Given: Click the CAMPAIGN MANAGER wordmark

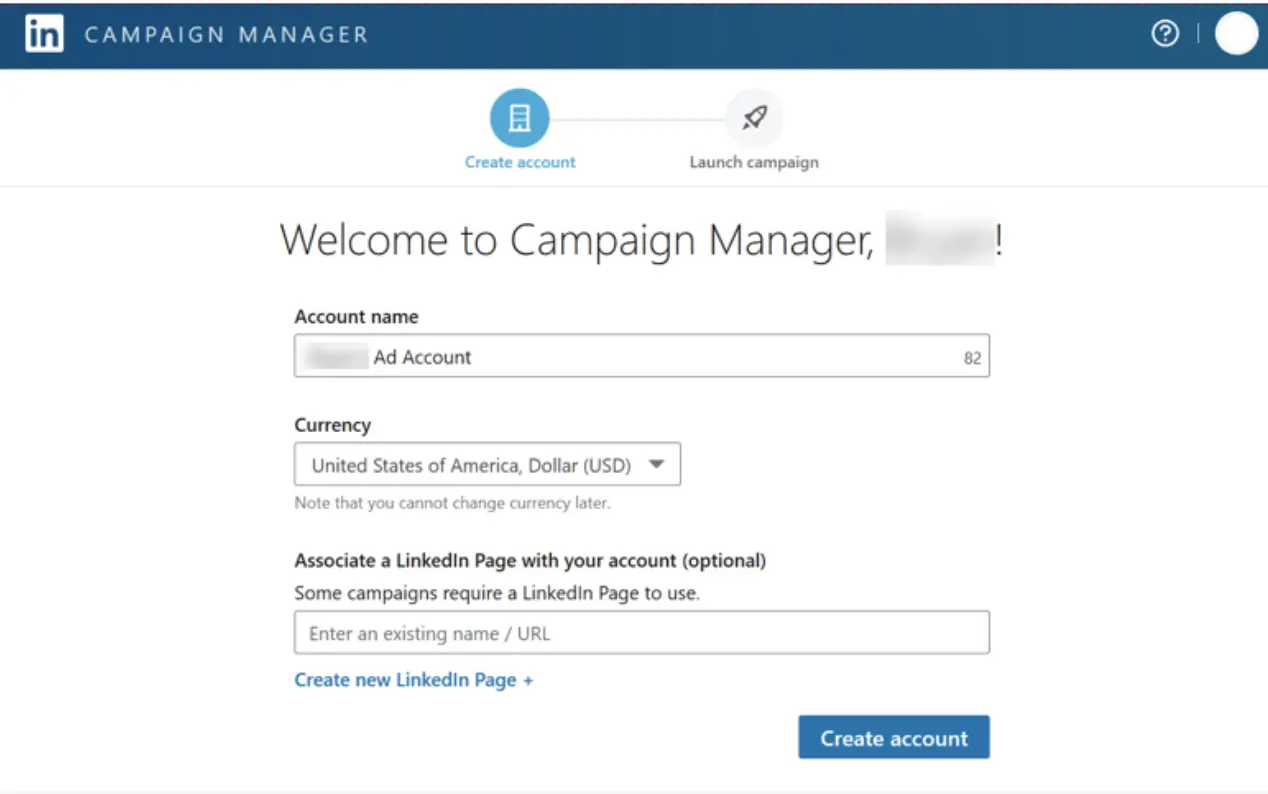Looking at the screenshot, I should tap(224, 34).
